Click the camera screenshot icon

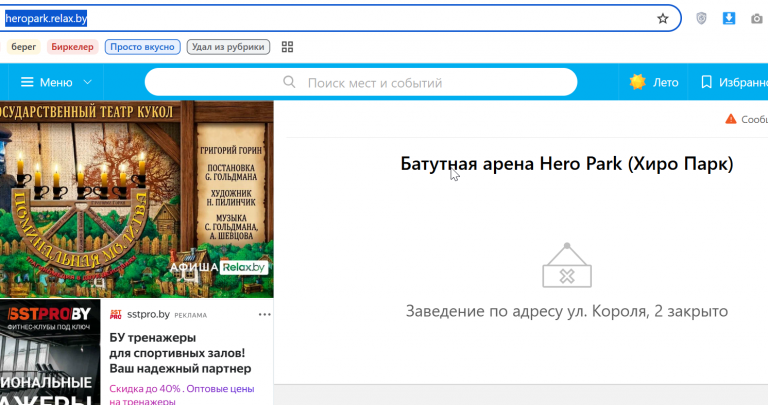click(x=757, y=19)
